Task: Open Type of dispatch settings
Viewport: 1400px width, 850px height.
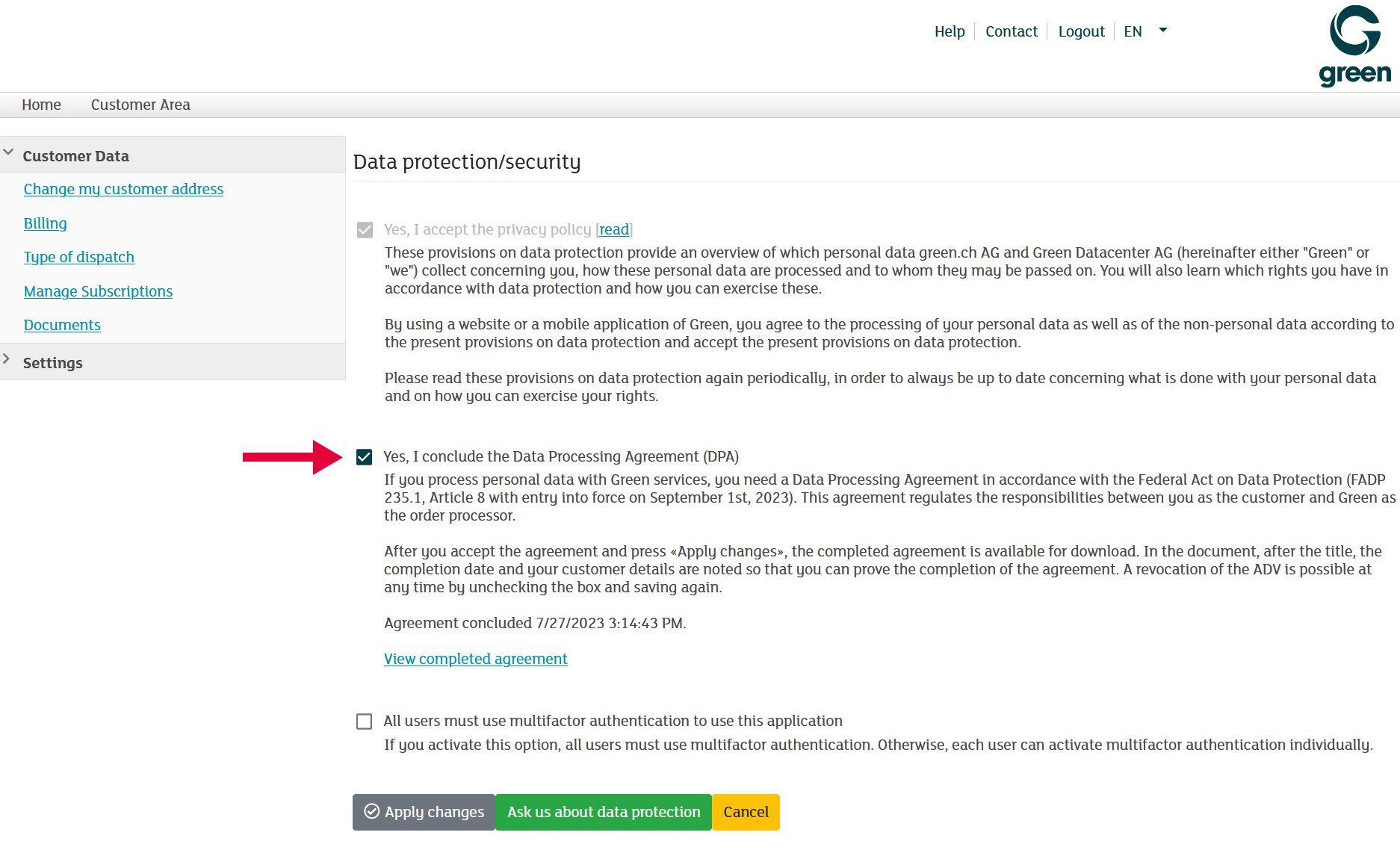Action: [78, 257]
